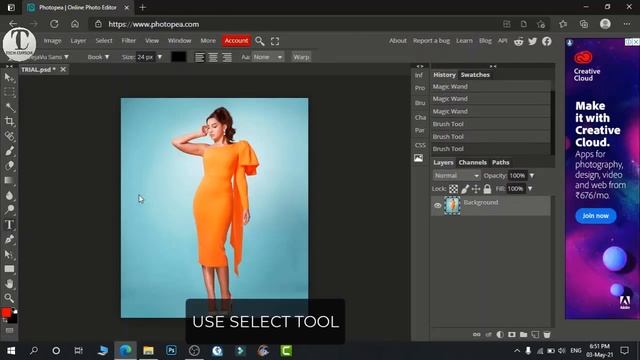Open the image panel icon in side strip
Image resolution: width=640 pixels, height=360 pixels.
point(418,158)
